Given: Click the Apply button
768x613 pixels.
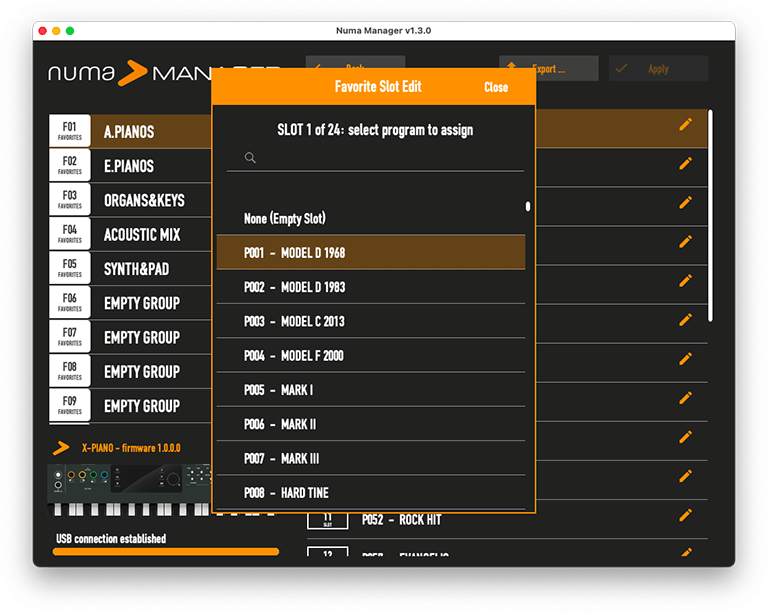Looking at the screenshot, I should point(658,69).
